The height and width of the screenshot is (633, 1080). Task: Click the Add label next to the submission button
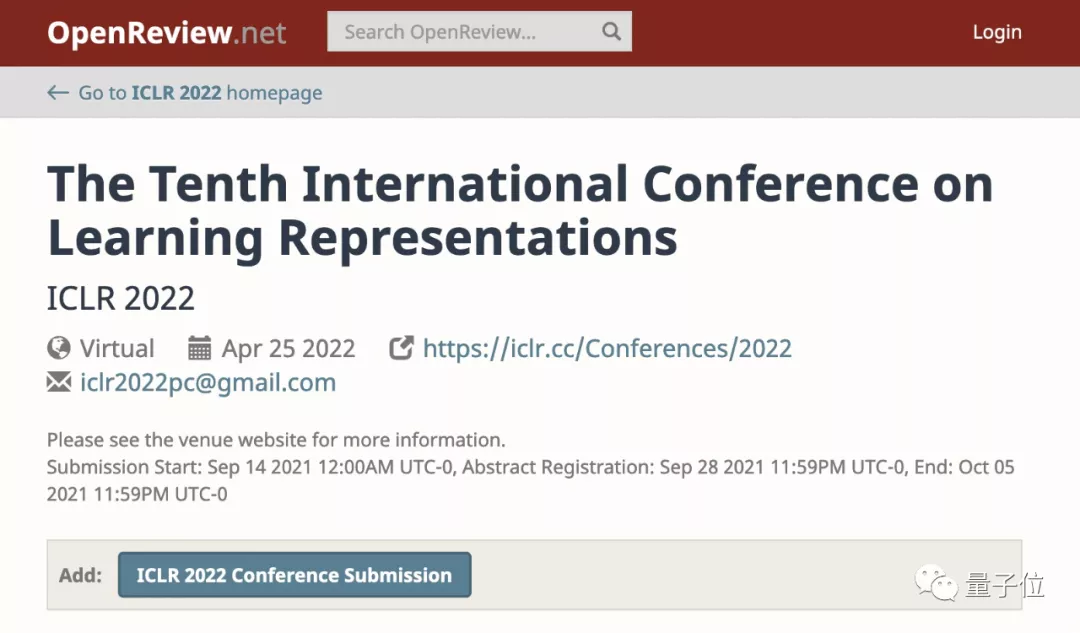(x=79, y=575)
